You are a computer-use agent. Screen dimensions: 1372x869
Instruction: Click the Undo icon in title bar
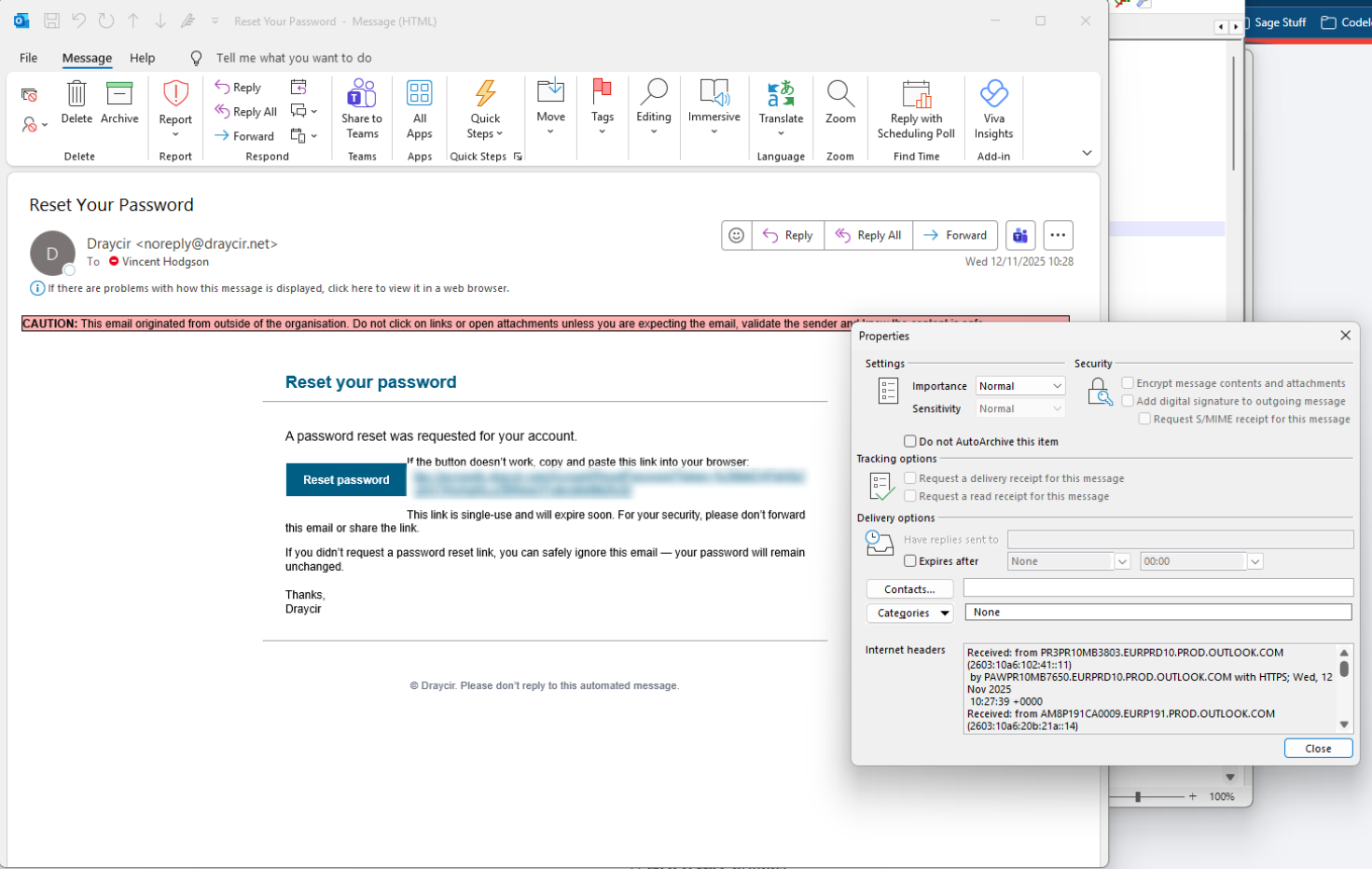point(79,21)
